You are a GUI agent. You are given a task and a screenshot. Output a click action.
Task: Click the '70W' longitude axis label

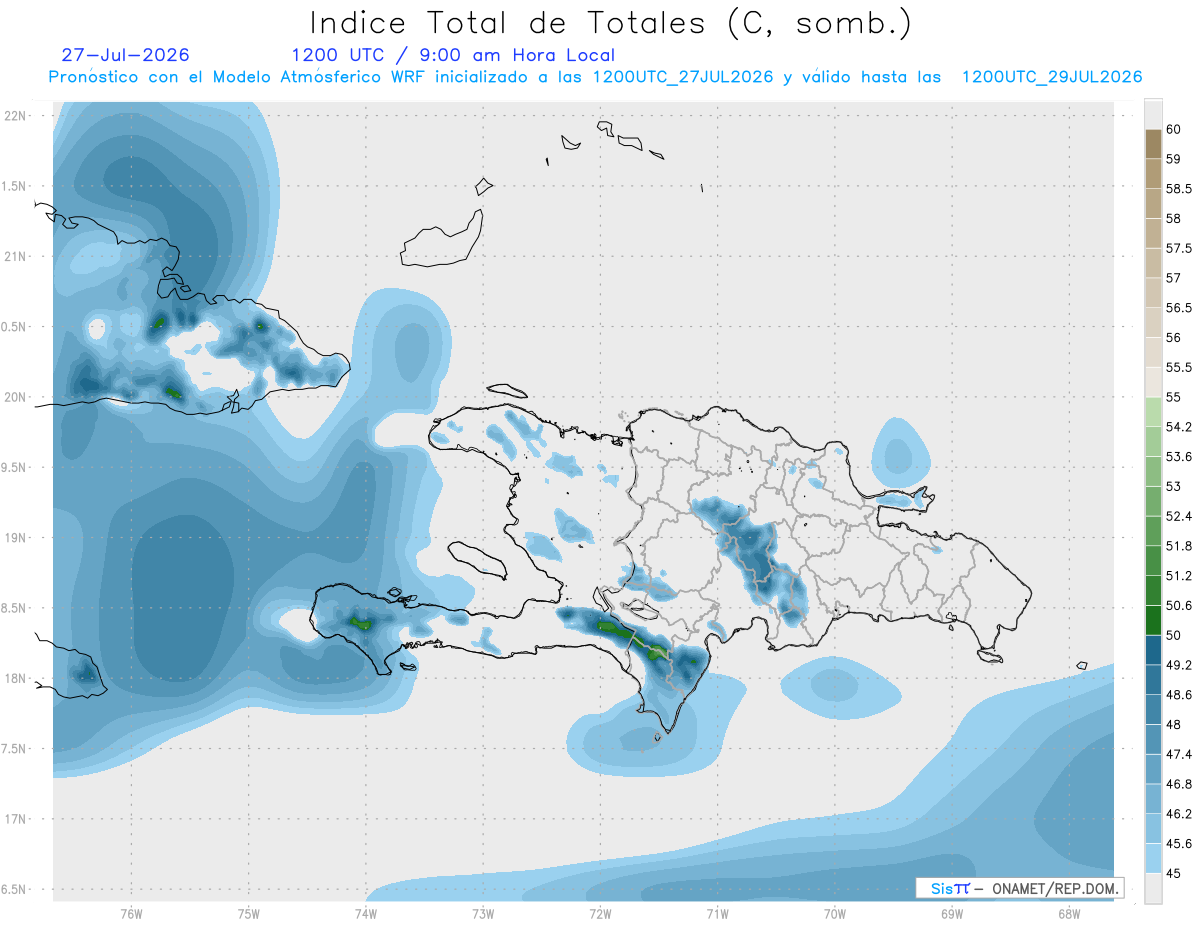point(835,913)
